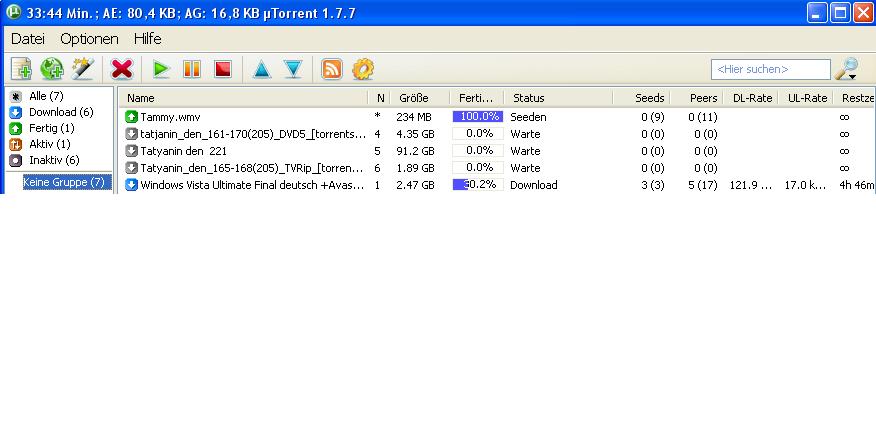Select the 'Tatyanin den 221' torrent
Viewport: 876px width, 432px height.
tap(497, 151)
